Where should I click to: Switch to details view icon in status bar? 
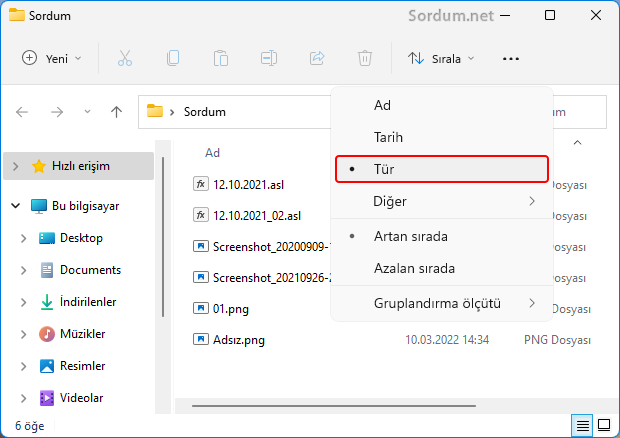point(582,425)
